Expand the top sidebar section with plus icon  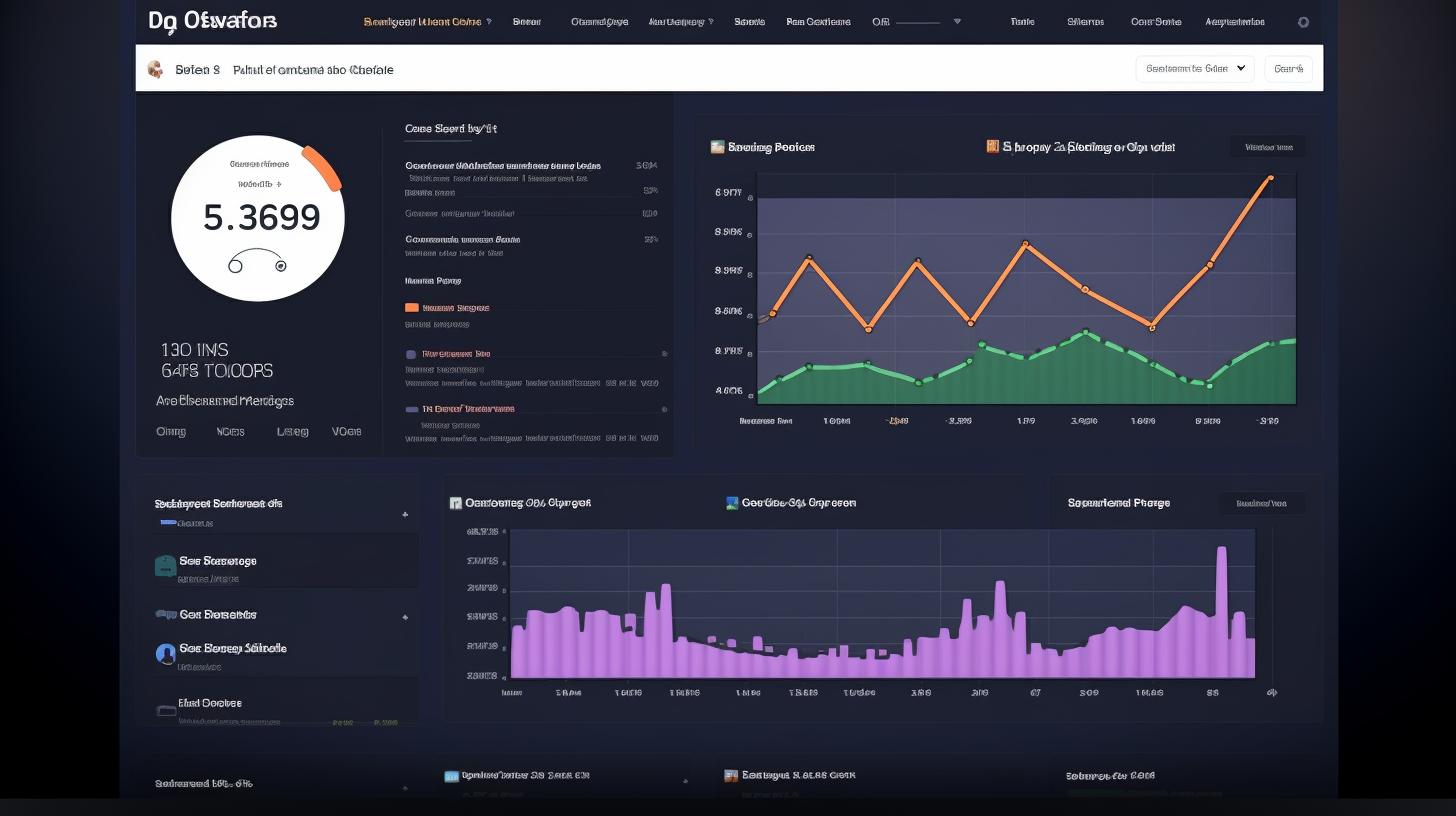click(405, 515)
